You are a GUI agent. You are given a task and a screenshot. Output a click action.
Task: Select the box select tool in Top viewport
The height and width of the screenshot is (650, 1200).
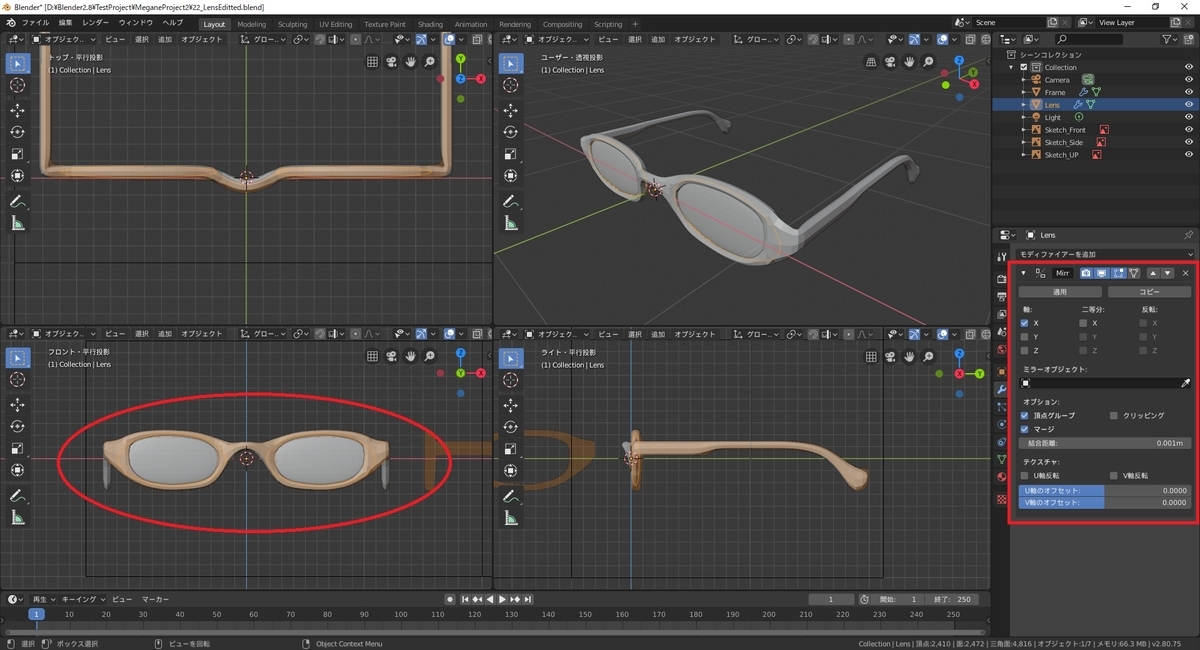pos(18,63)
